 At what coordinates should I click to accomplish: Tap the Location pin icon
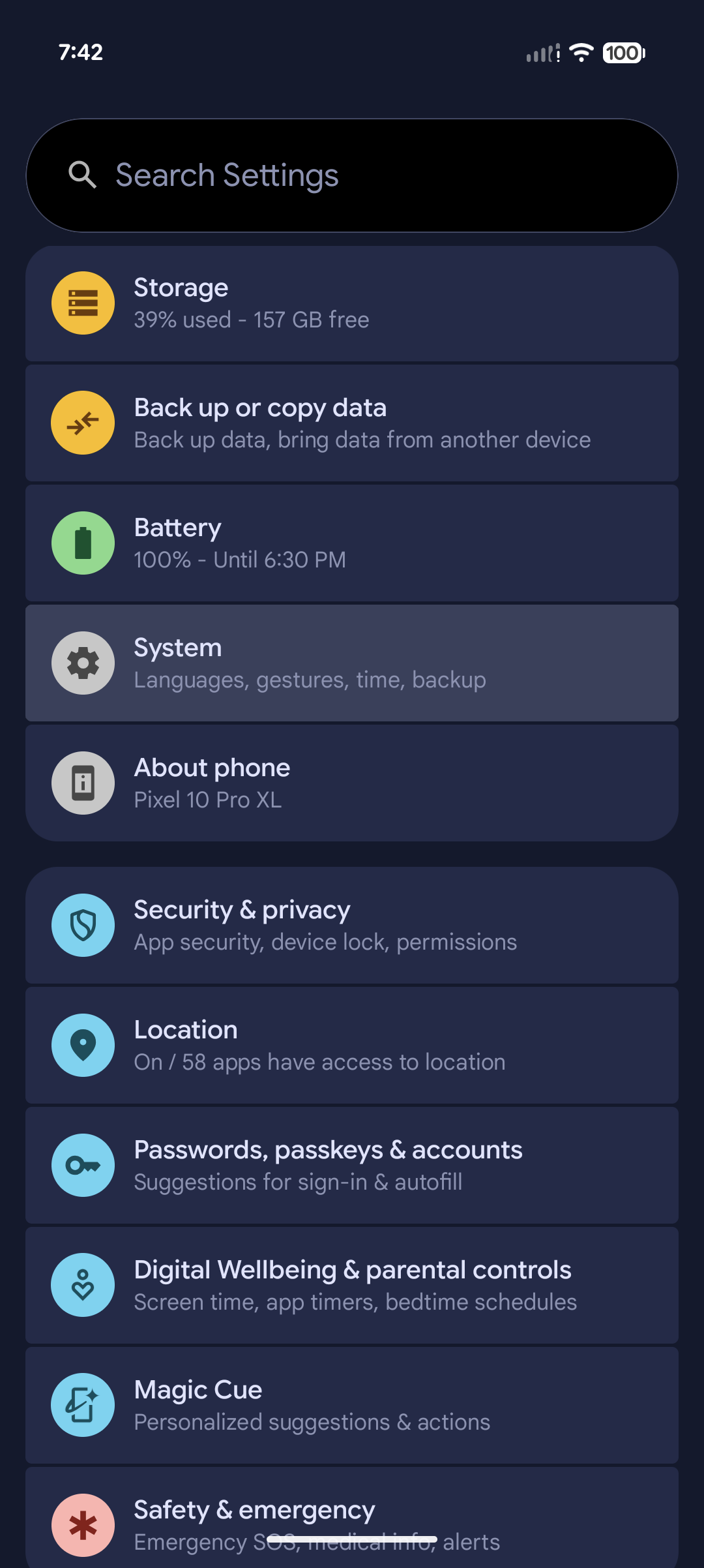click(83, 1046)
